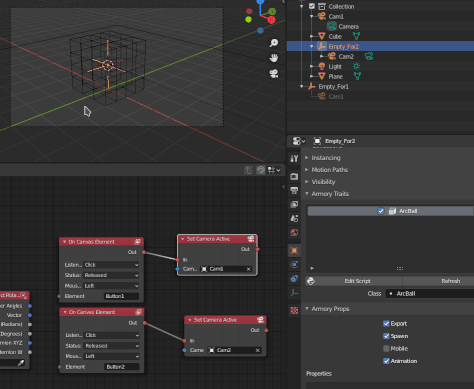Click the node tree parent arrow icon

(248, 170)
